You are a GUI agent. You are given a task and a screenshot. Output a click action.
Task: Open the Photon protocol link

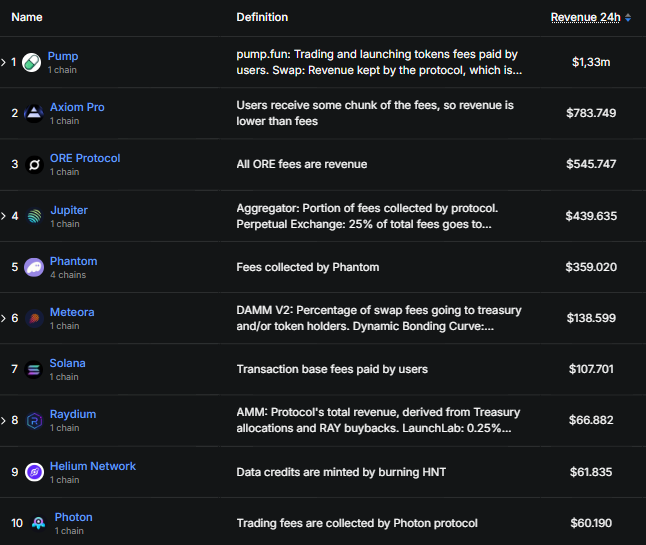pyautogui.click(x=73, y=517)
